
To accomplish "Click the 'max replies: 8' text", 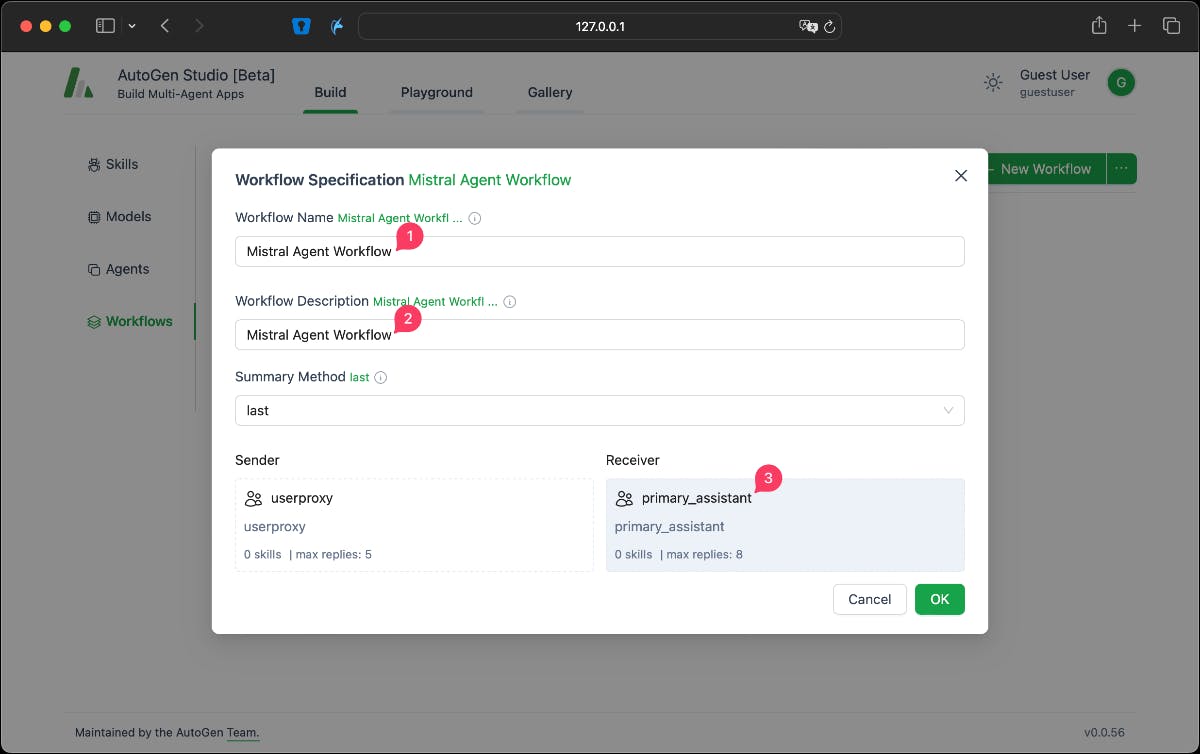I will point(704,554).
